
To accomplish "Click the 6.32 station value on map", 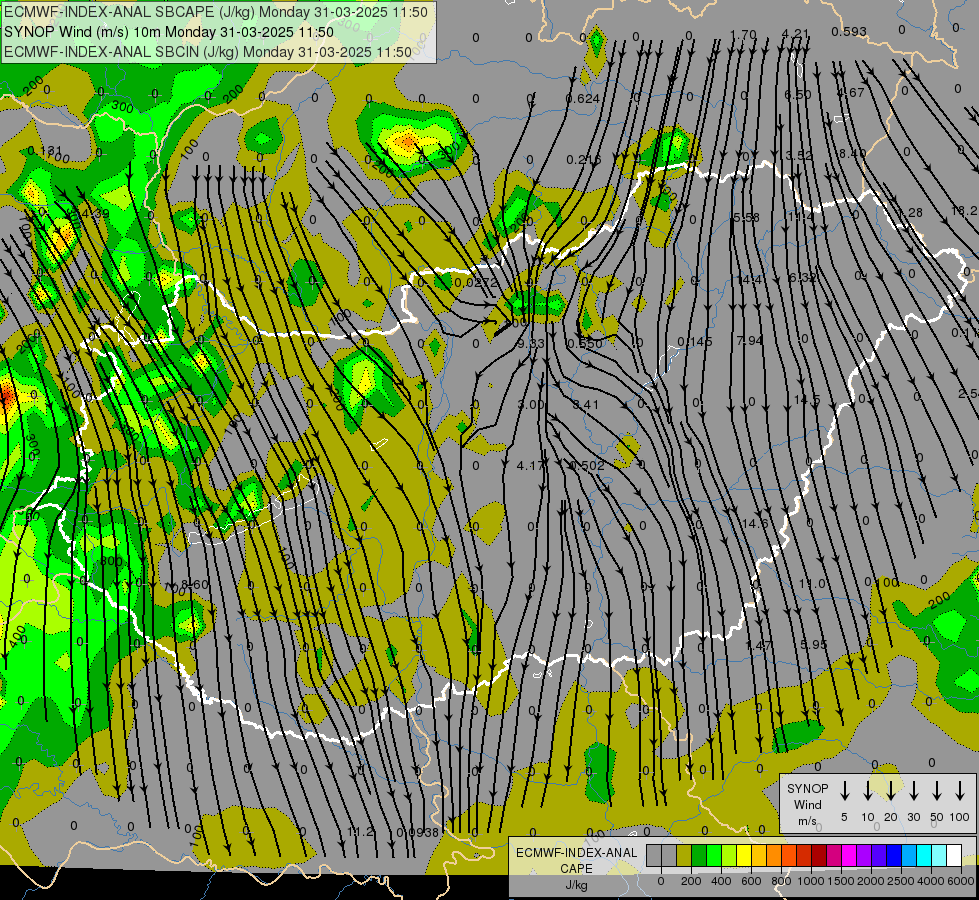I will coord(802,277).
